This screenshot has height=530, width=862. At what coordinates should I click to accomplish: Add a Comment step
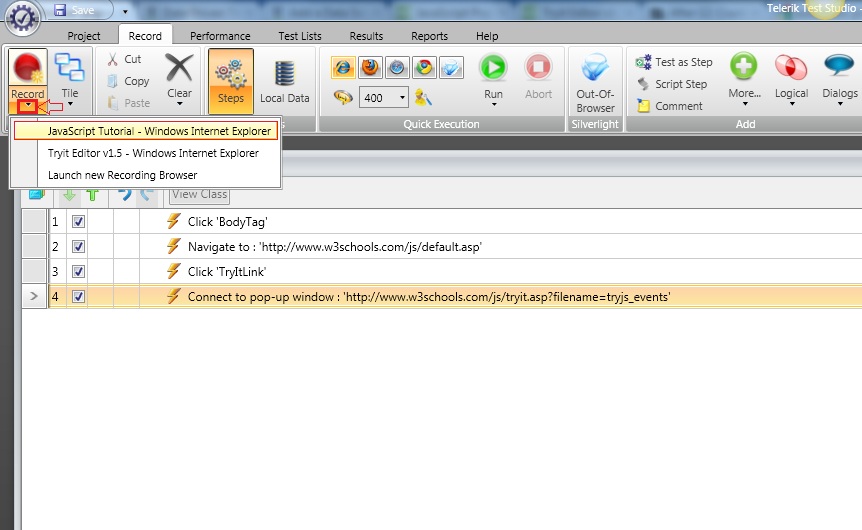click(670, 106)
